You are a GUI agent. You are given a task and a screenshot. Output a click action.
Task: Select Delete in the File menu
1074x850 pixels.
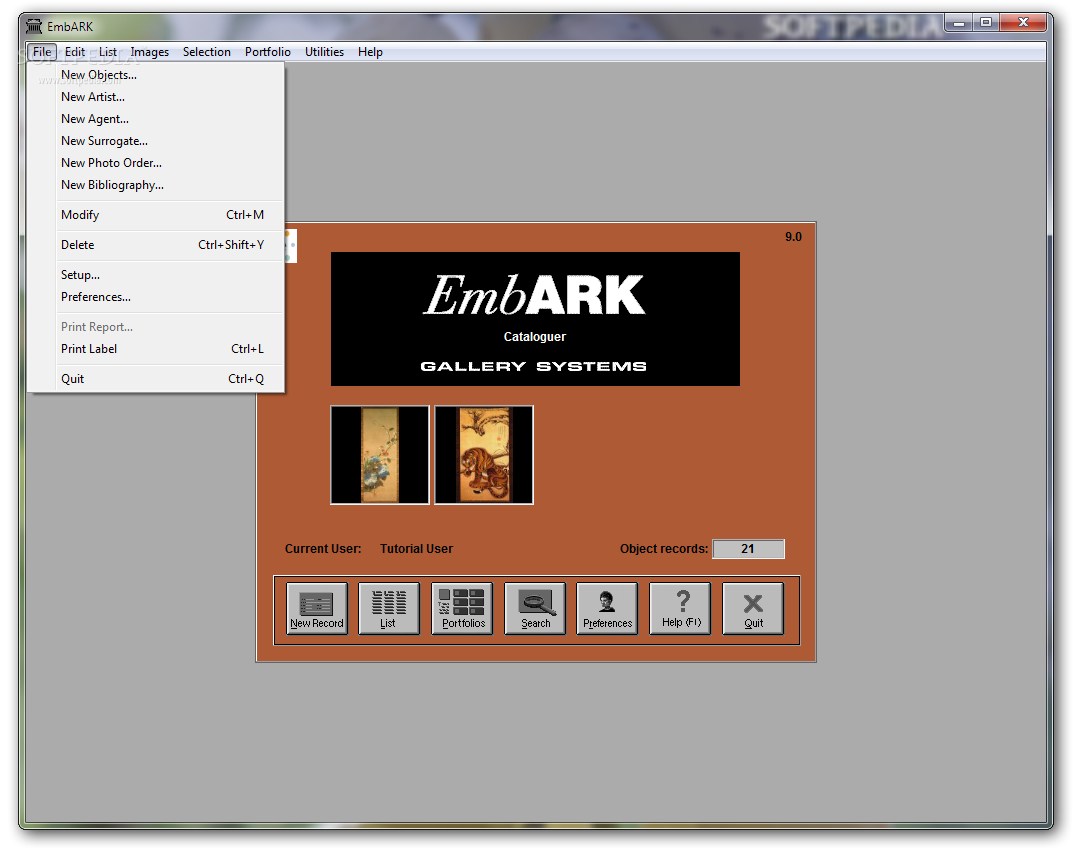pos(155,245)
